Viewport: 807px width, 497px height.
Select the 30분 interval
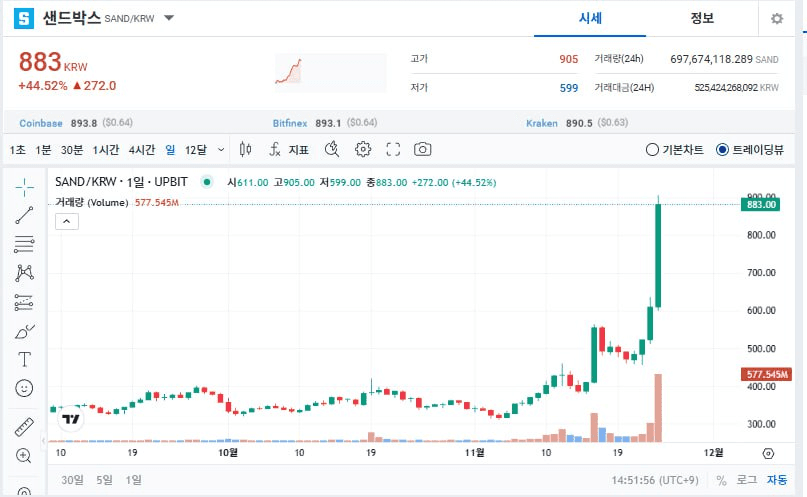pyautogui.click(x=72, y=150)
